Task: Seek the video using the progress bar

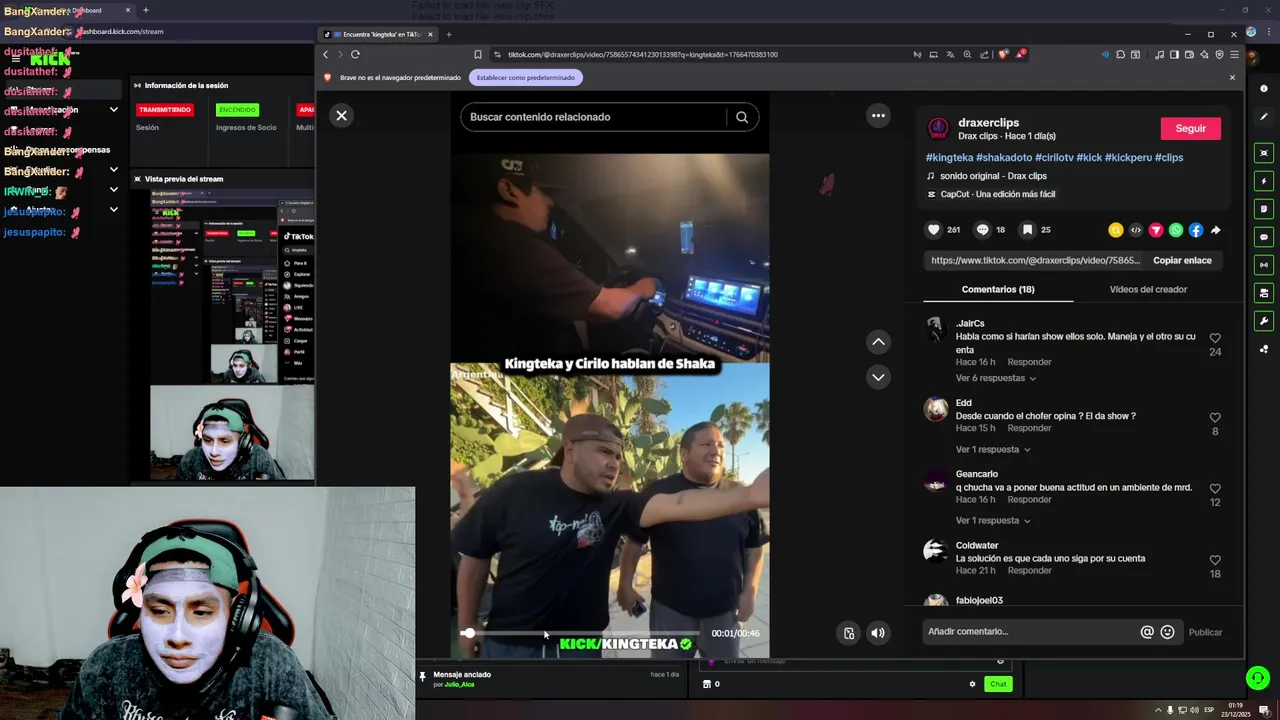Action: [x=581, y=633]
